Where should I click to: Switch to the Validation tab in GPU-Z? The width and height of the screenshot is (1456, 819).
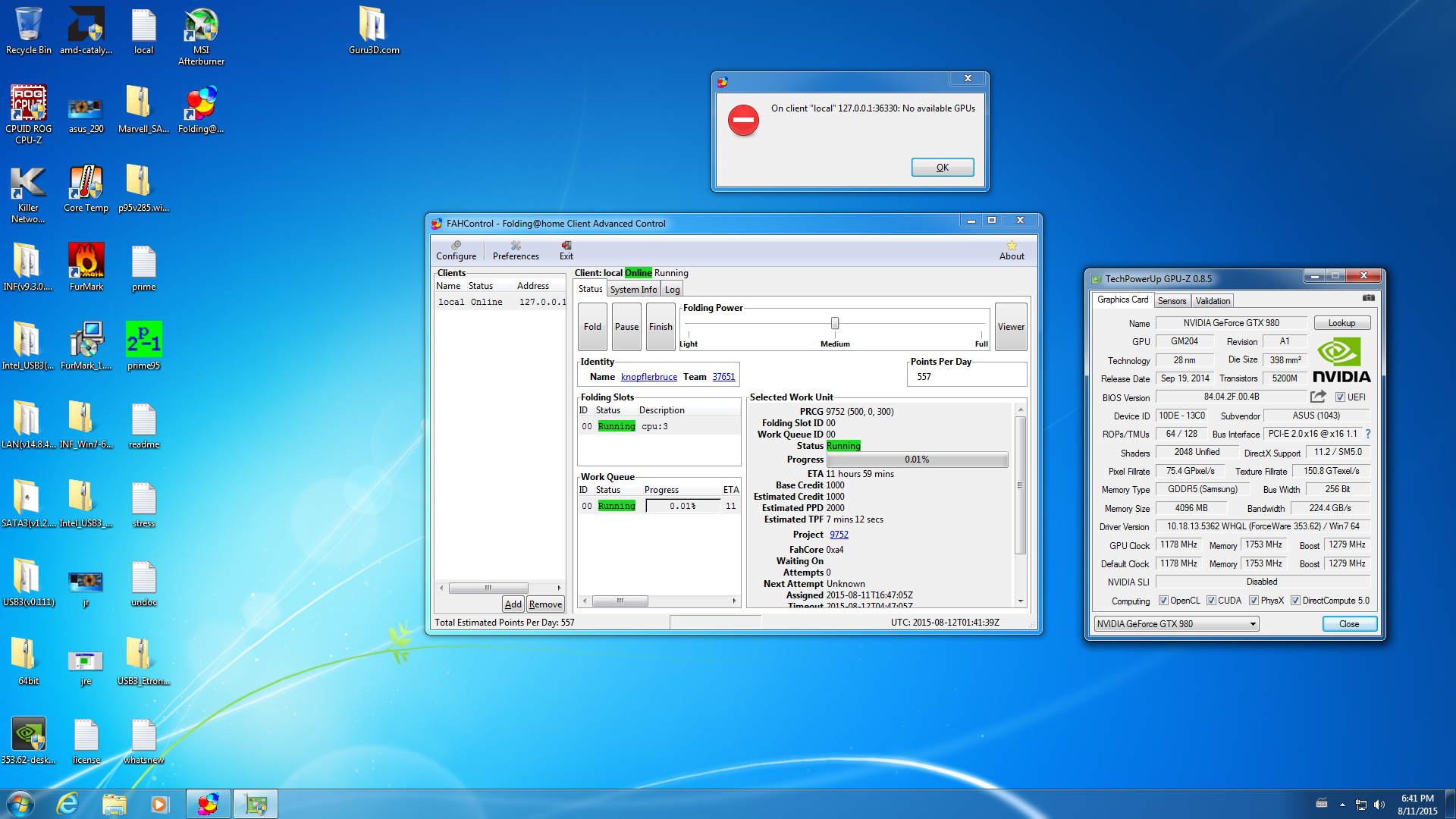[x=1213, y=301]
